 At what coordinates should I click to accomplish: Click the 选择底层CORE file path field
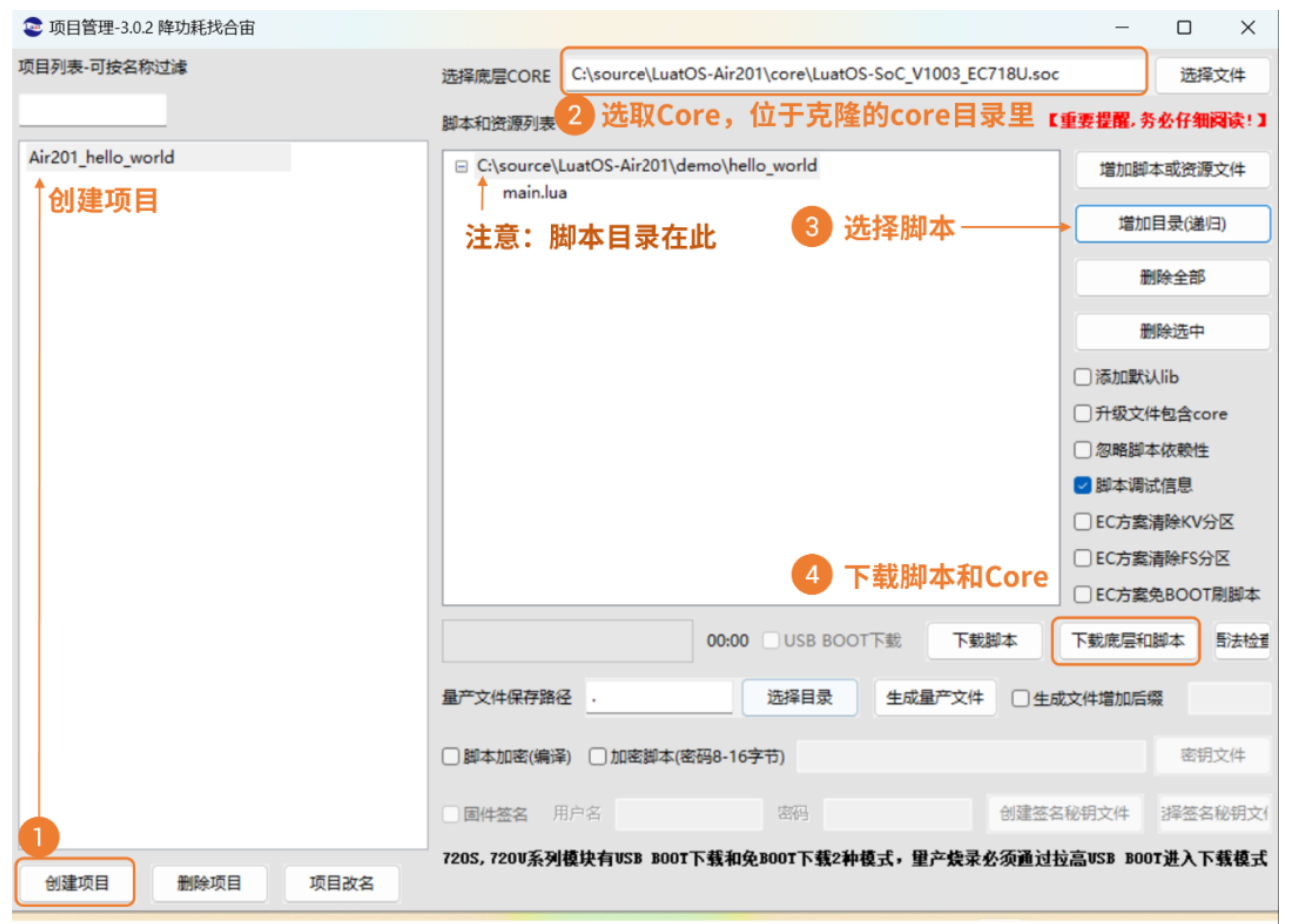click(x=854, y=74)
